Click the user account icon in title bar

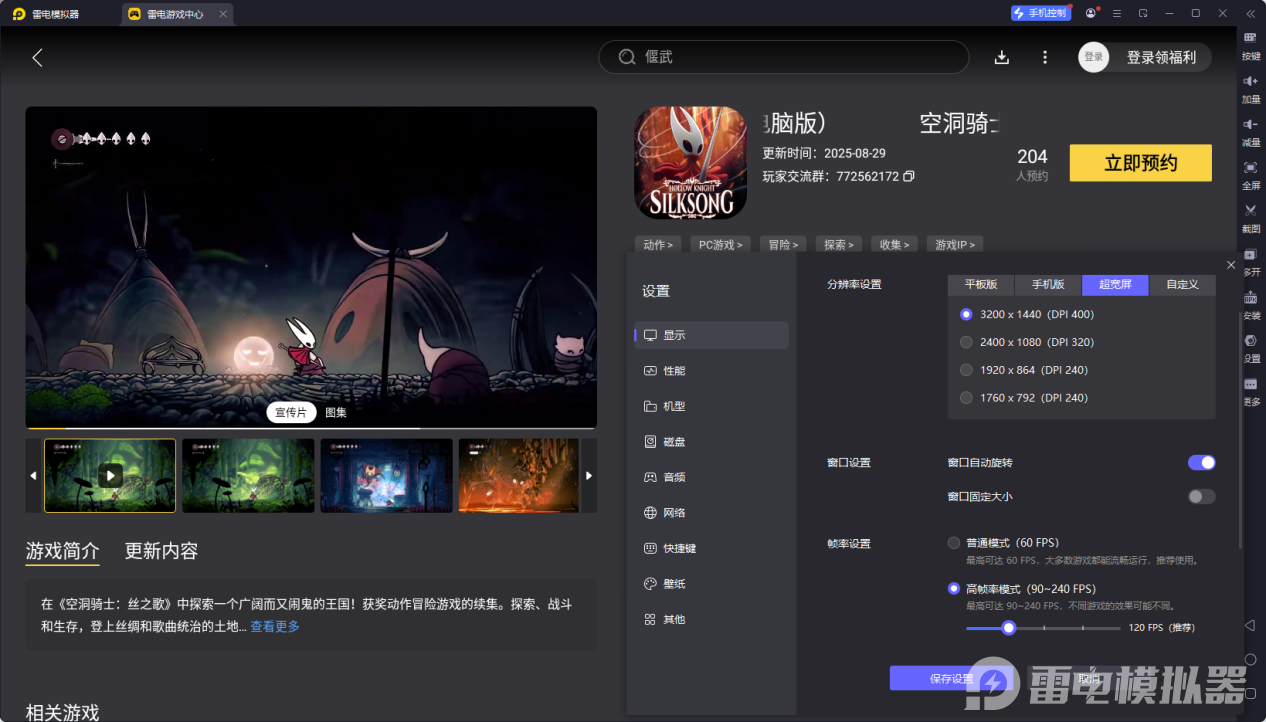[x=1090, y=13]
